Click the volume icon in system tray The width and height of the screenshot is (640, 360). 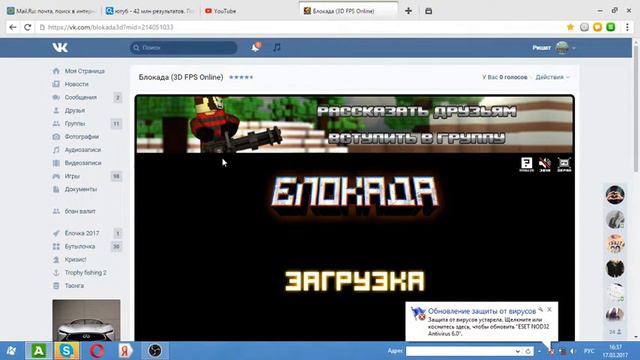pyautogui.click(x=573, y=351)
